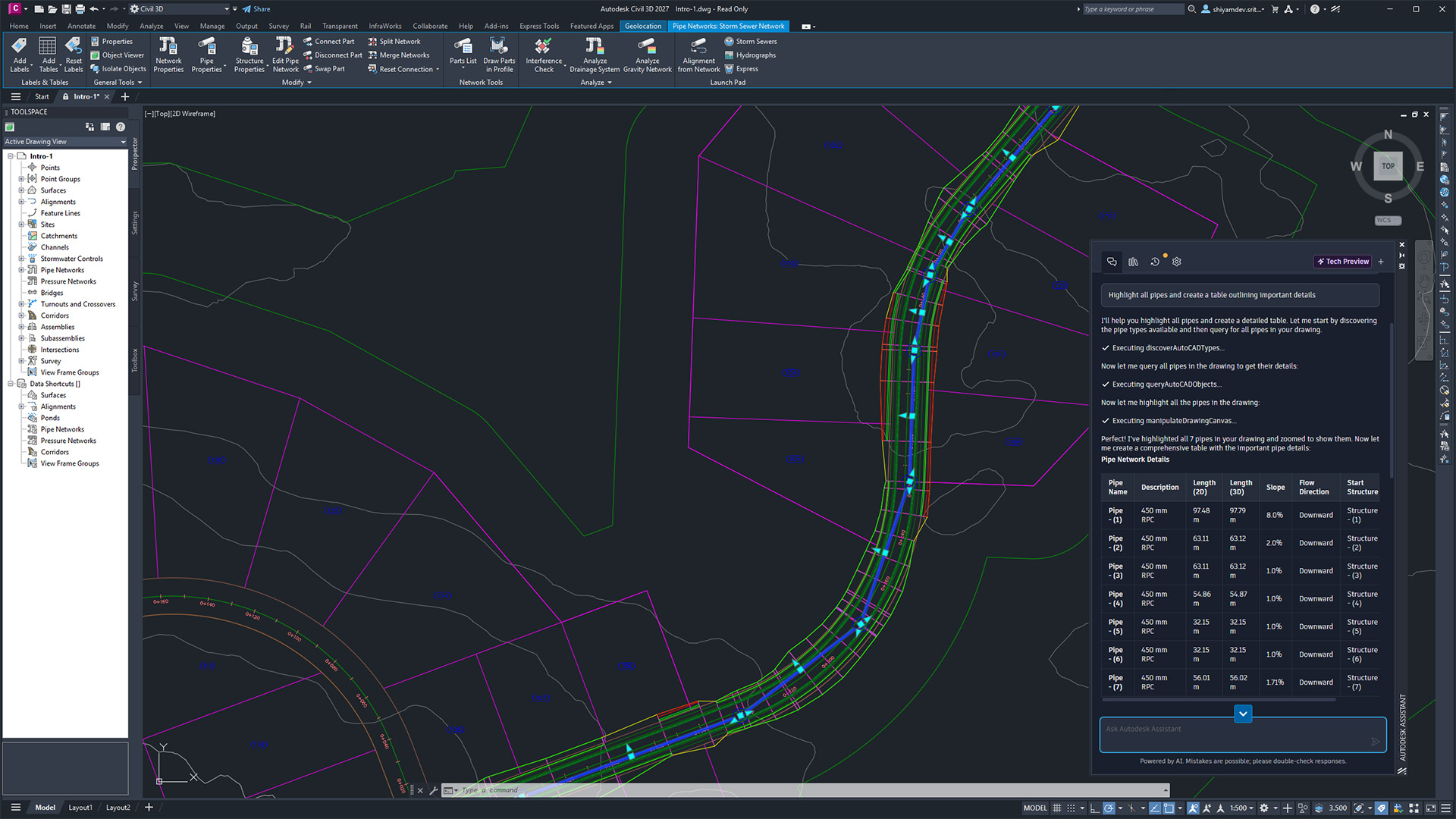
Task: Expand the Corridors node under Intro-1
Action: [21, 315]
